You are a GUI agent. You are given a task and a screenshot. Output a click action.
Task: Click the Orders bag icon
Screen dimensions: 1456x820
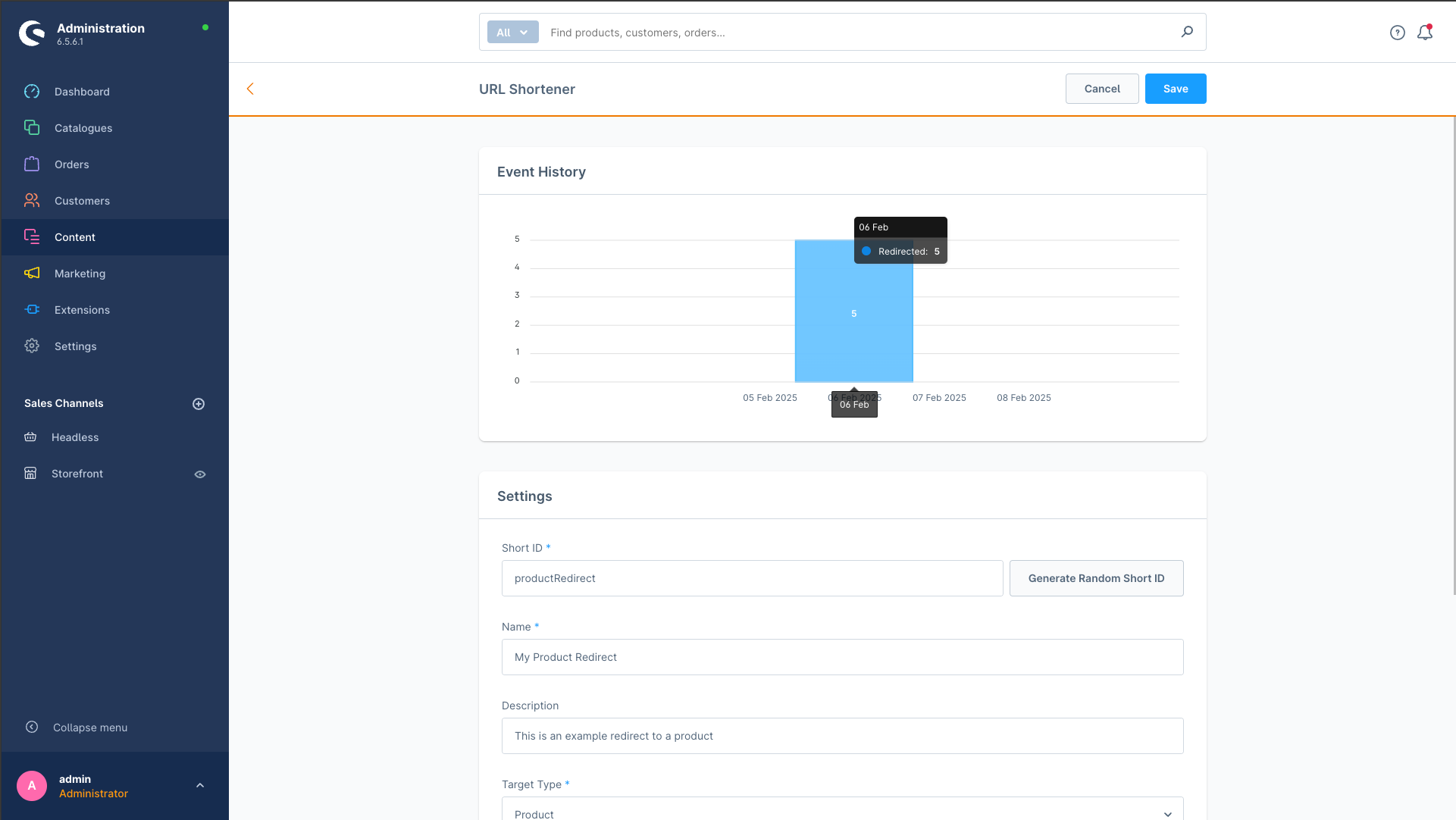pos(32,164)
